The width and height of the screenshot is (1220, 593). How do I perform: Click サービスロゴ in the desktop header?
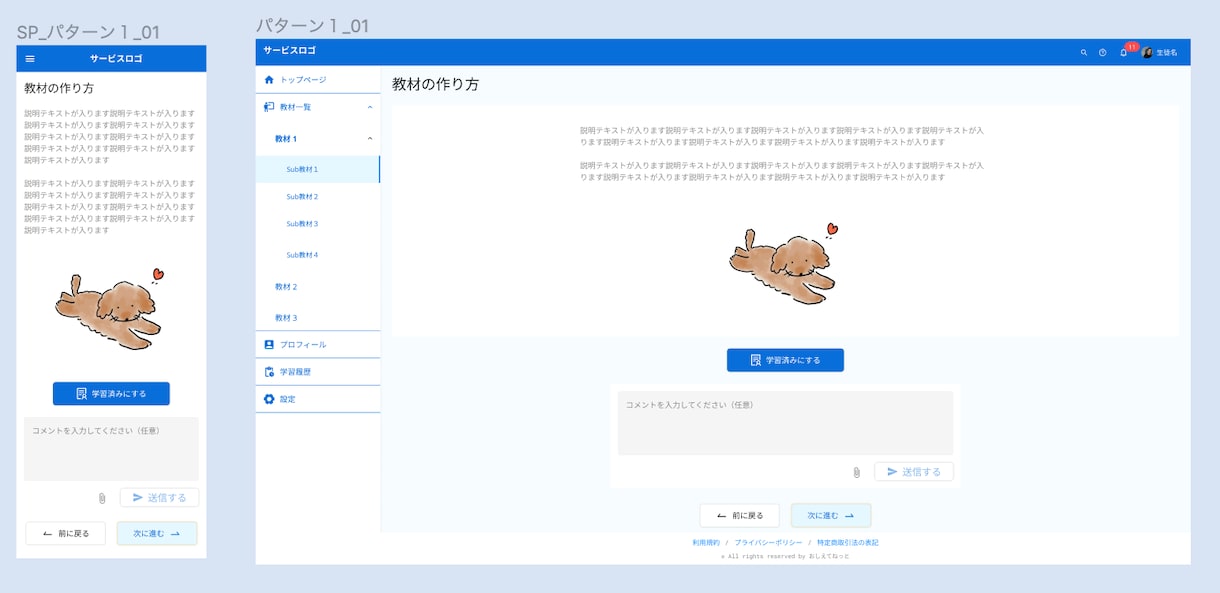tap(289, 51)
